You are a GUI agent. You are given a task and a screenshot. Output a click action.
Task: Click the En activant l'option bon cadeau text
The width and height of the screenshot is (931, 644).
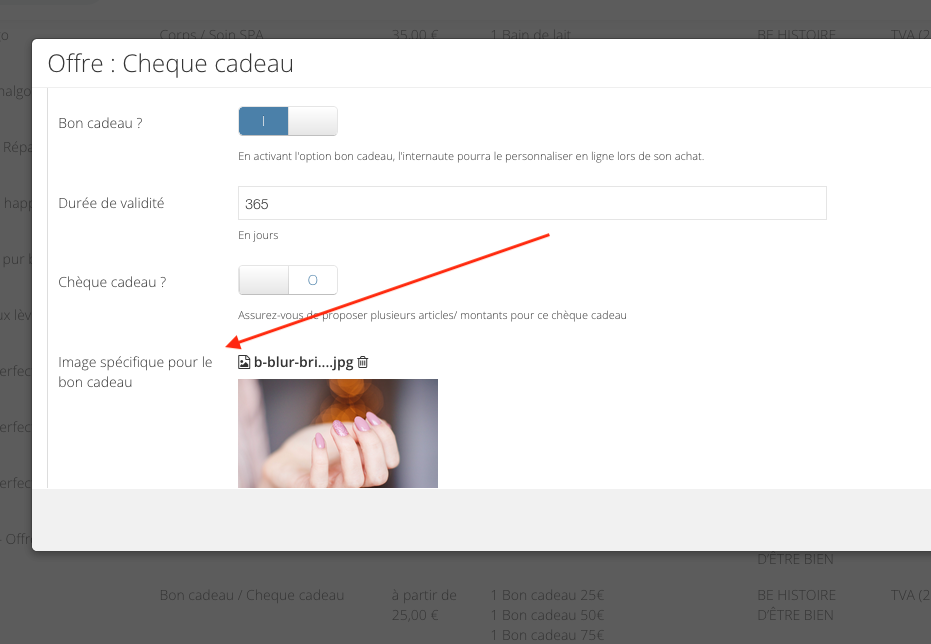[x=471, y=156]
